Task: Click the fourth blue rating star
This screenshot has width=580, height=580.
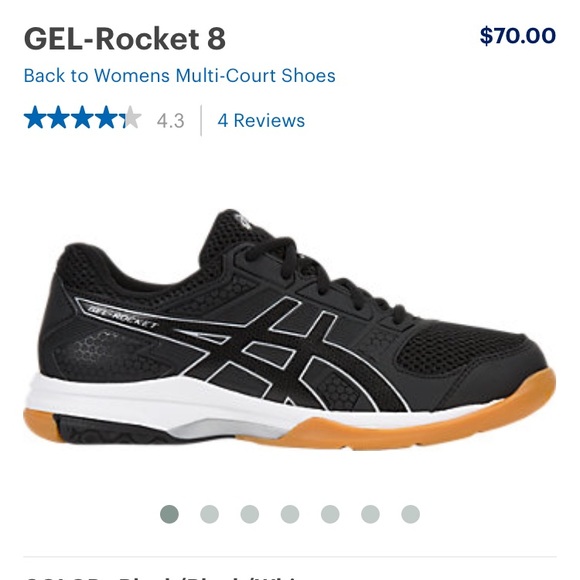Action: [107, 117]
